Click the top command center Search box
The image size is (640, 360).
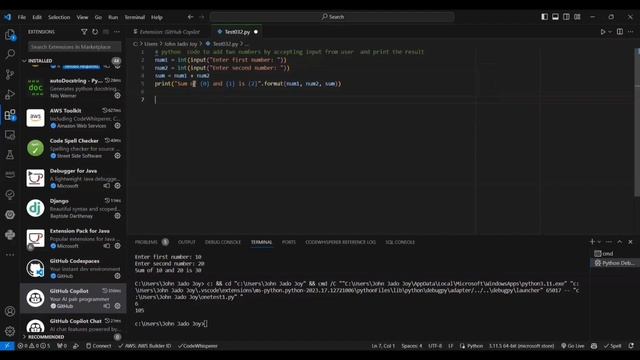click(332, 17)
